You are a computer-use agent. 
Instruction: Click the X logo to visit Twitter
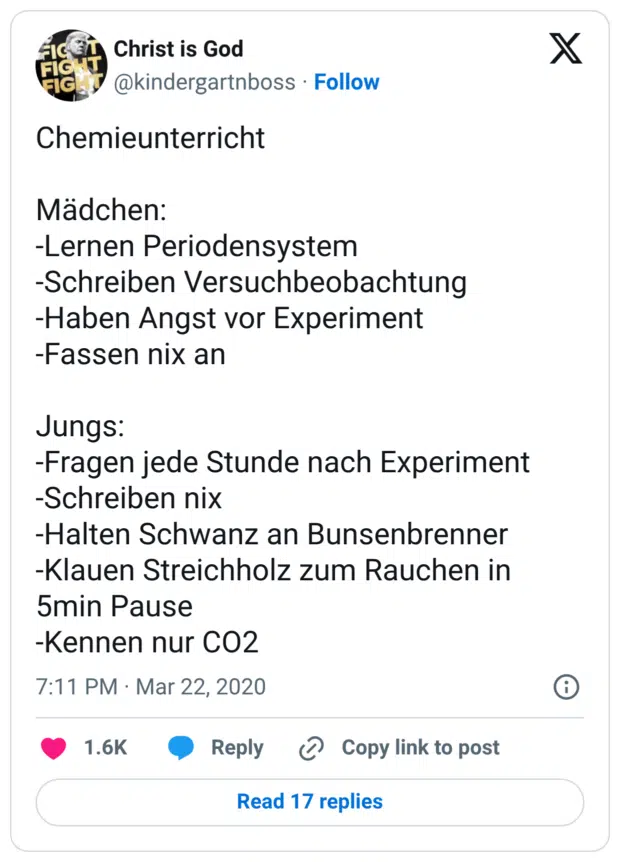(566, 48)
